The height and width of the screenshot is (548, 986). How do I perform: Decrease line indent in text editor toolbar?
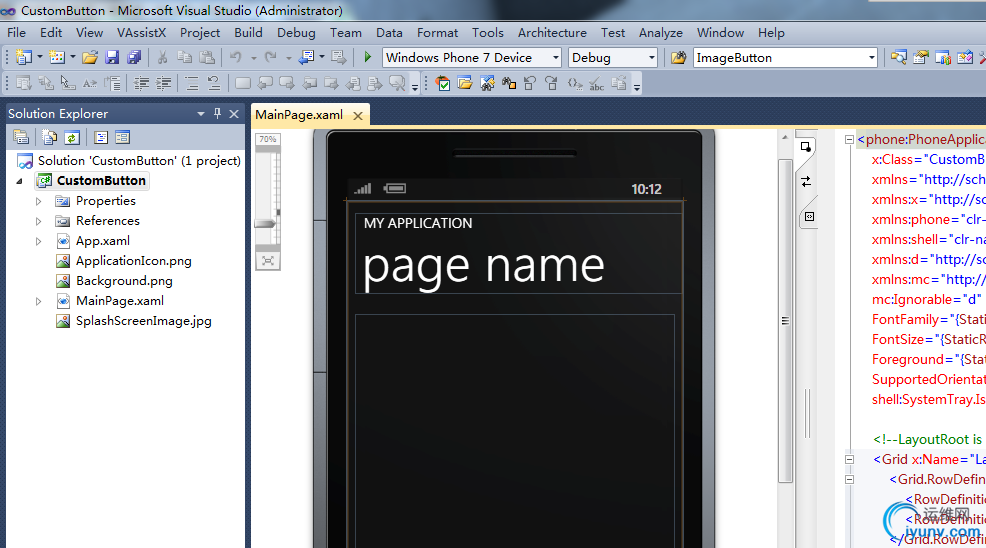pos(141,83)
